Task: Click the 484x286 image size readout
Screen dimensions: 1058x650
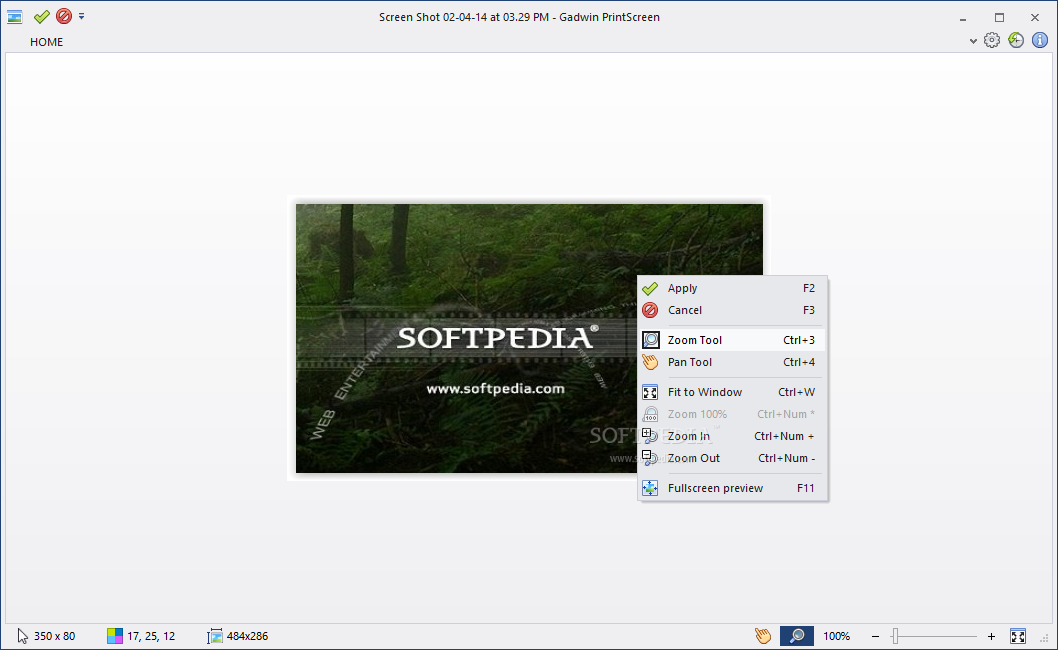Action: [248, 636]
